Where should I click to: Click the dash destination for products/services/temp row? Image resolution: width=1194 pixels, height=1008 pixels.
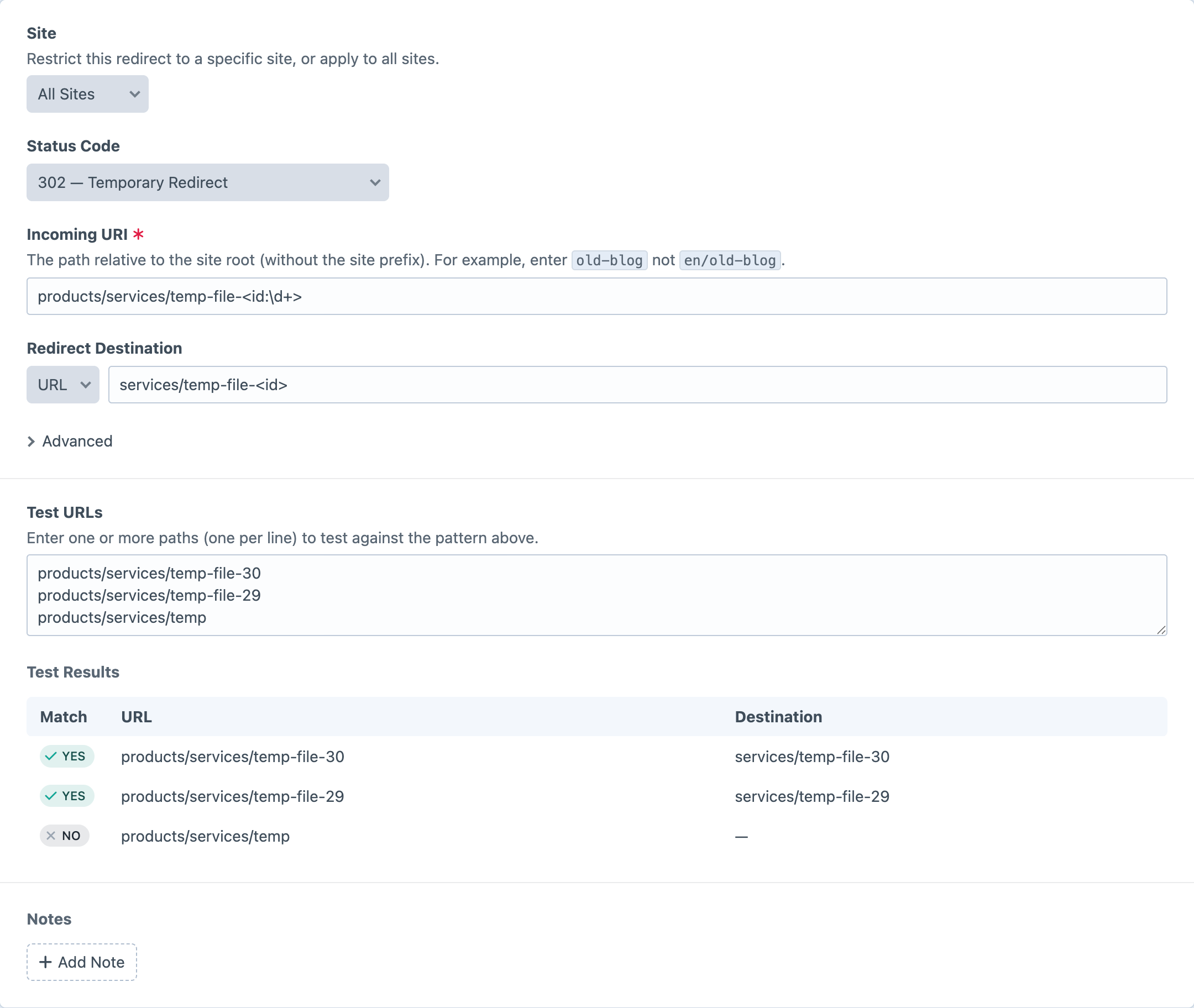click(741, 837)
